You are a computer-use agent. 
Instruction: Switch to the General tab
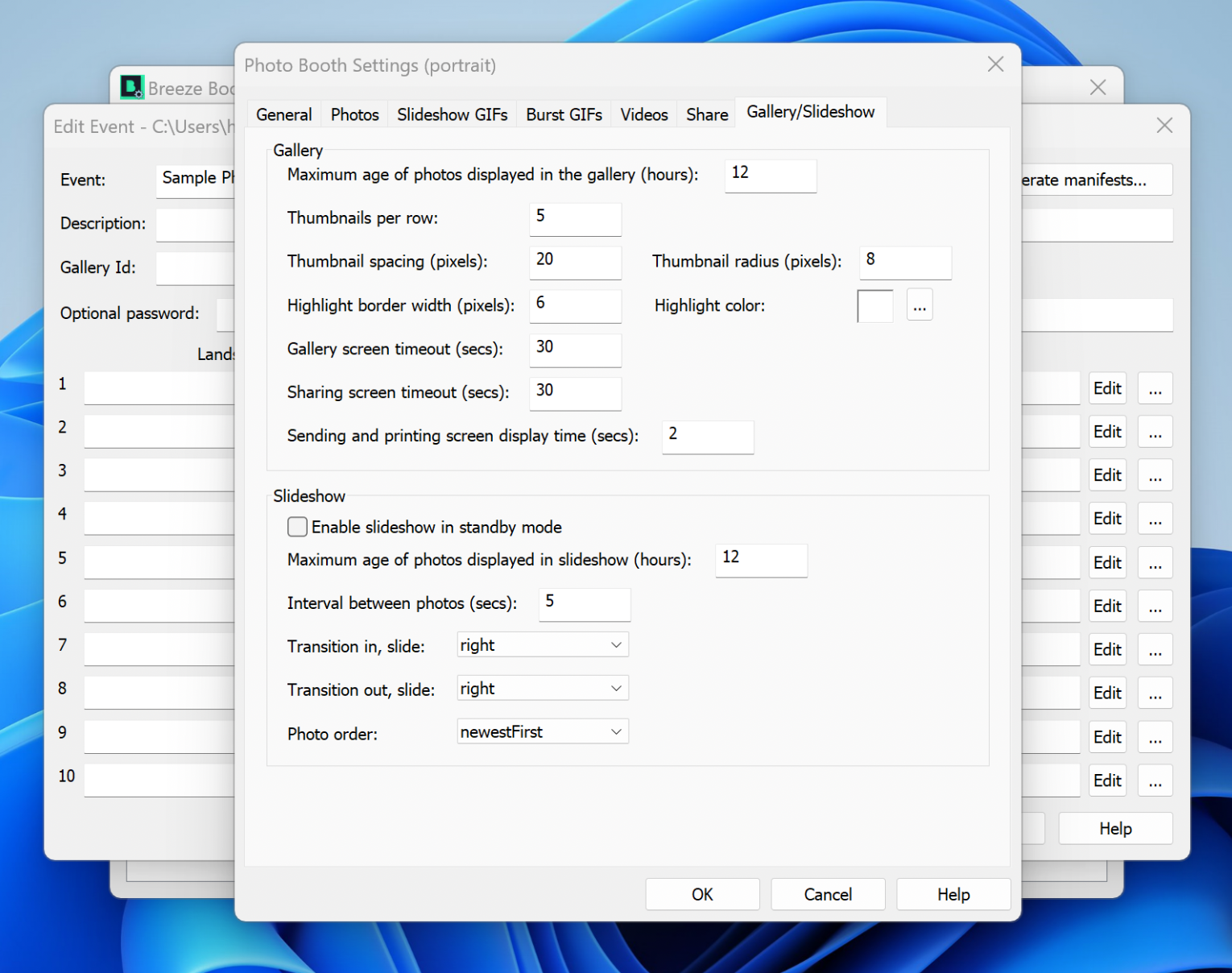283,114
